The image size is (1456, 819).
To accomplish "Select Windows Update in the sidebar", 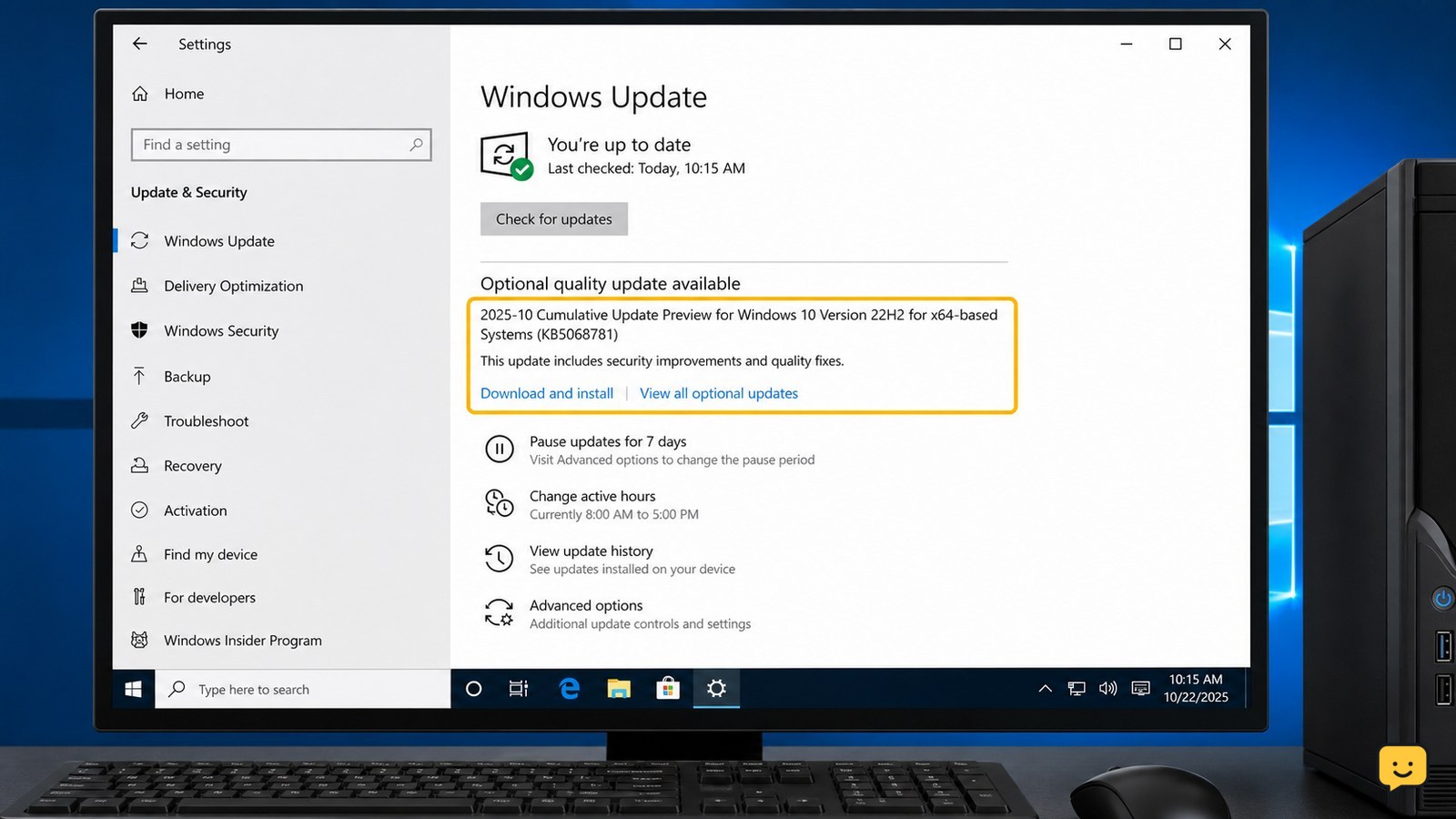I will 219,241.
